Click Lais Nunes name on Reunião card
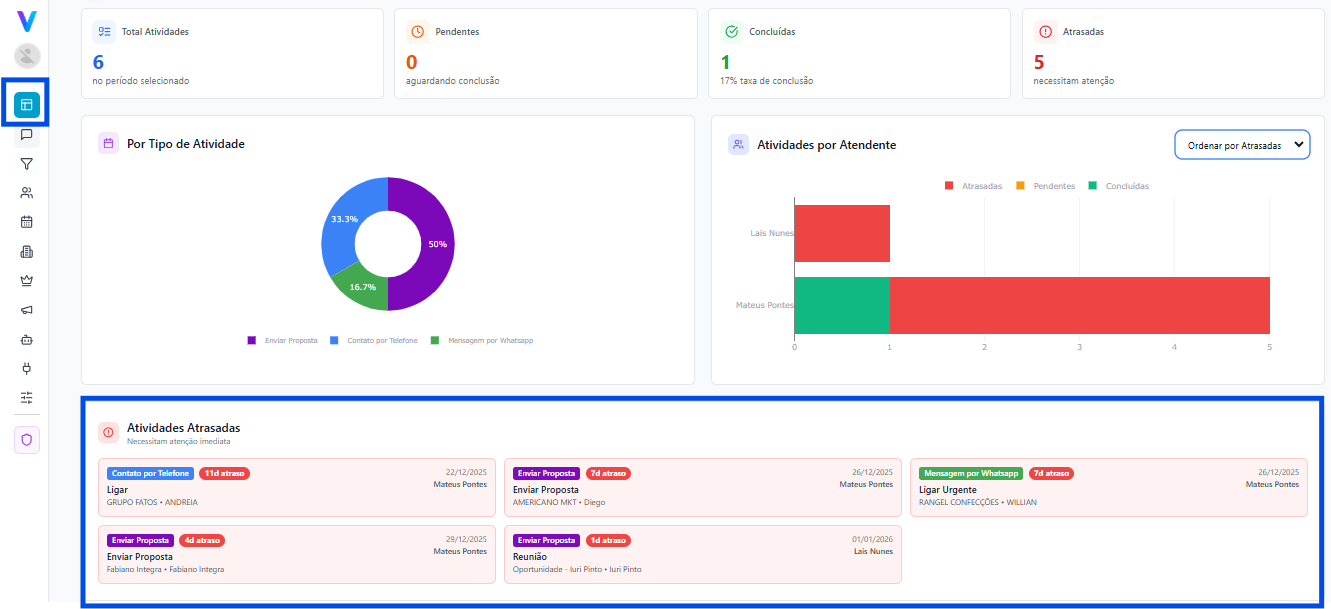 [873, 551]
